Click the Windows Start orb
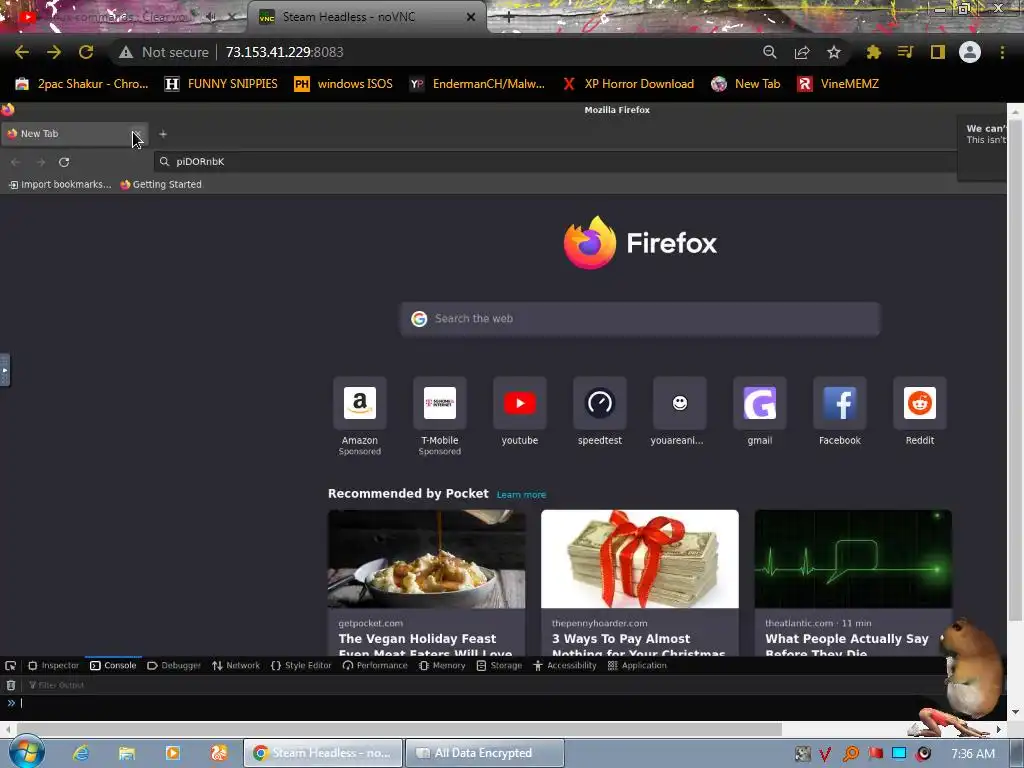The image size is (1024, 768). click(26, 752)
